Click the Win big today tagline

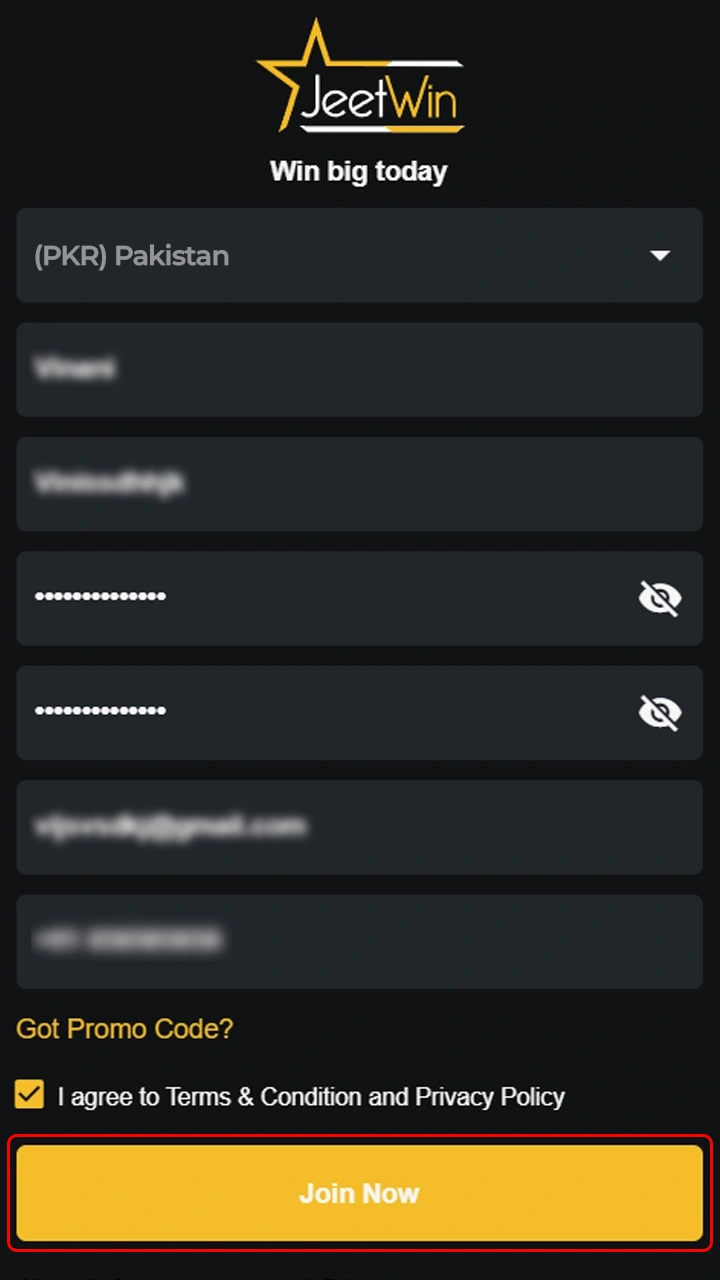tap(359, 171)
